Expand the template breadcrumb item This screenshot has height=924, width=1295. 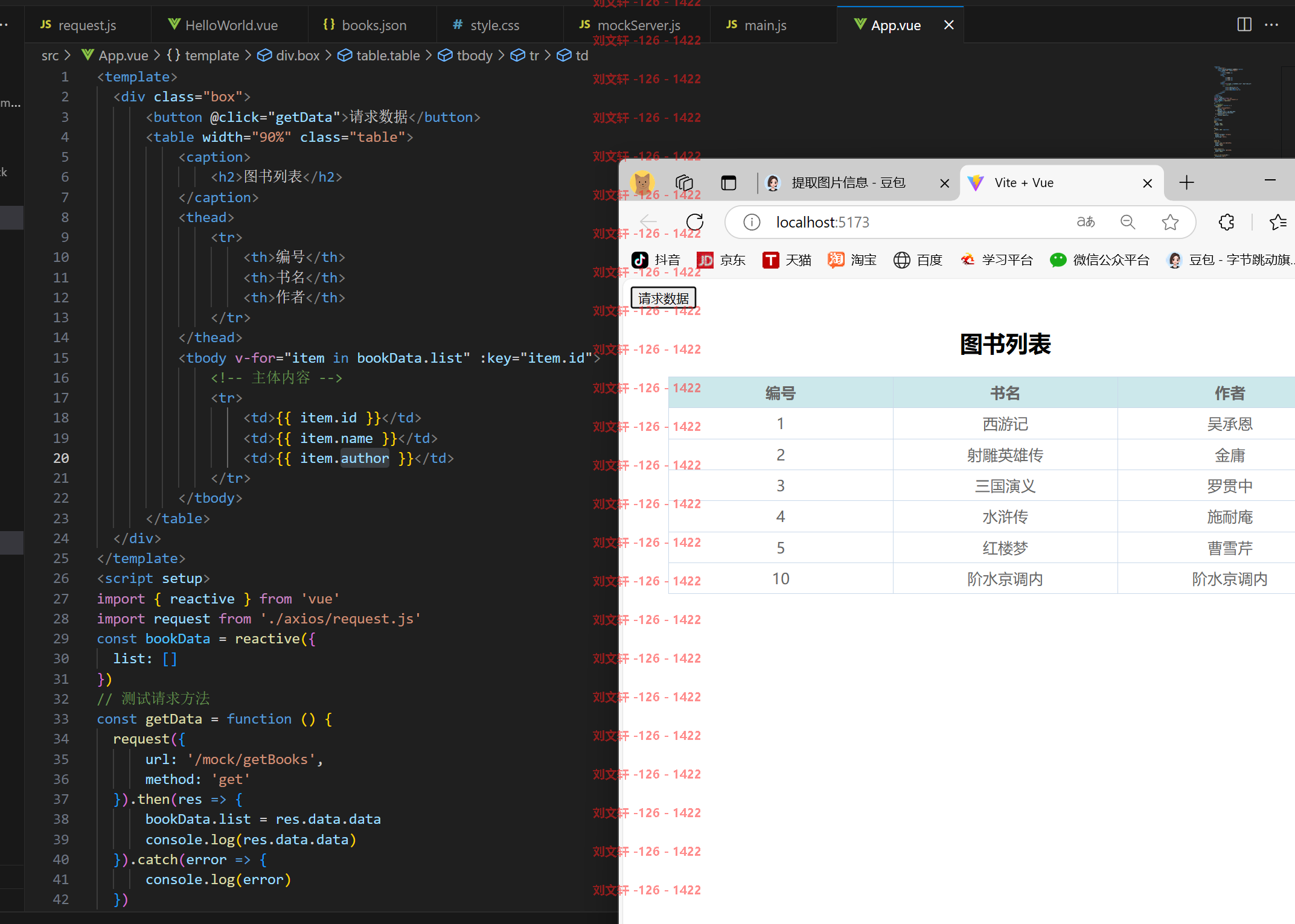[203, 56]
